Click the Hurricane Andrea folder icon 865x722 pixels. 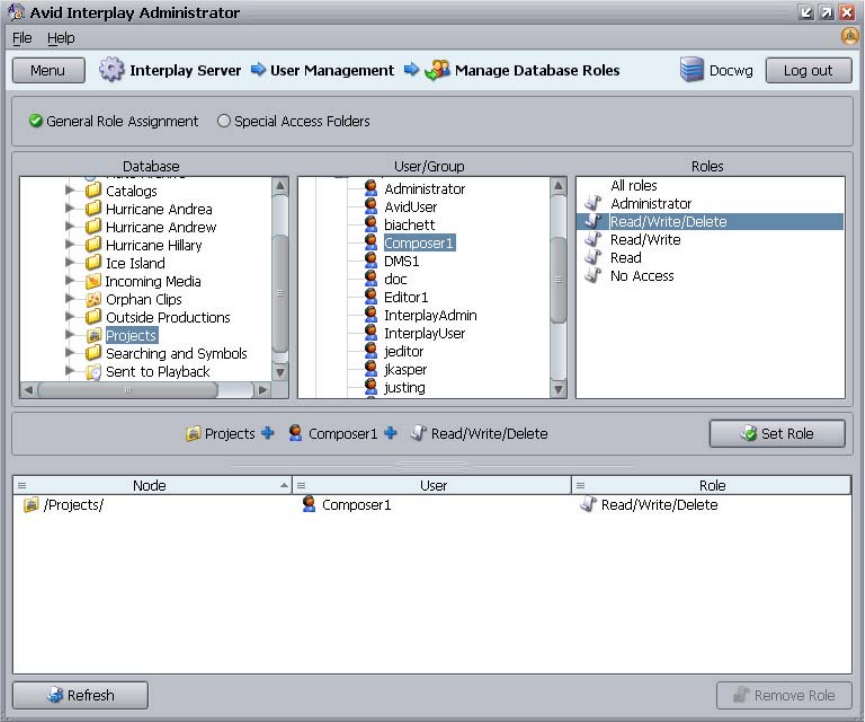(x=94, y=208)
